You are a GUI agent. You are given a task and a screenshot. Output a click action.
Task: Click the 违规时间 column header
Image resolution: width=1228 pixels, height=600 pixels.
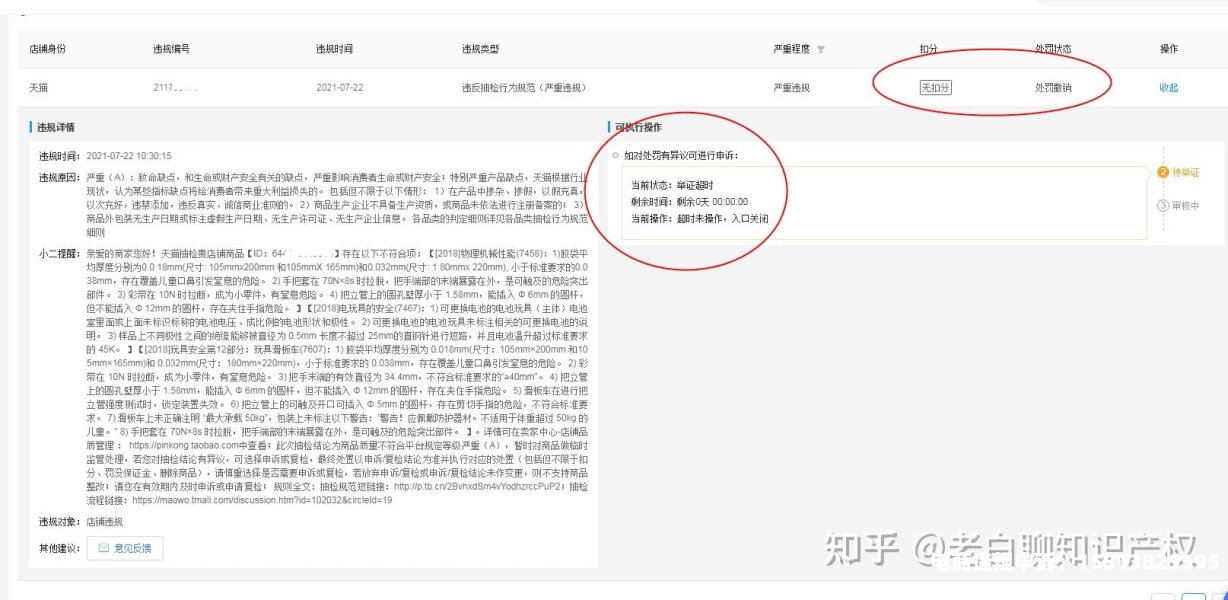point(334,49)
